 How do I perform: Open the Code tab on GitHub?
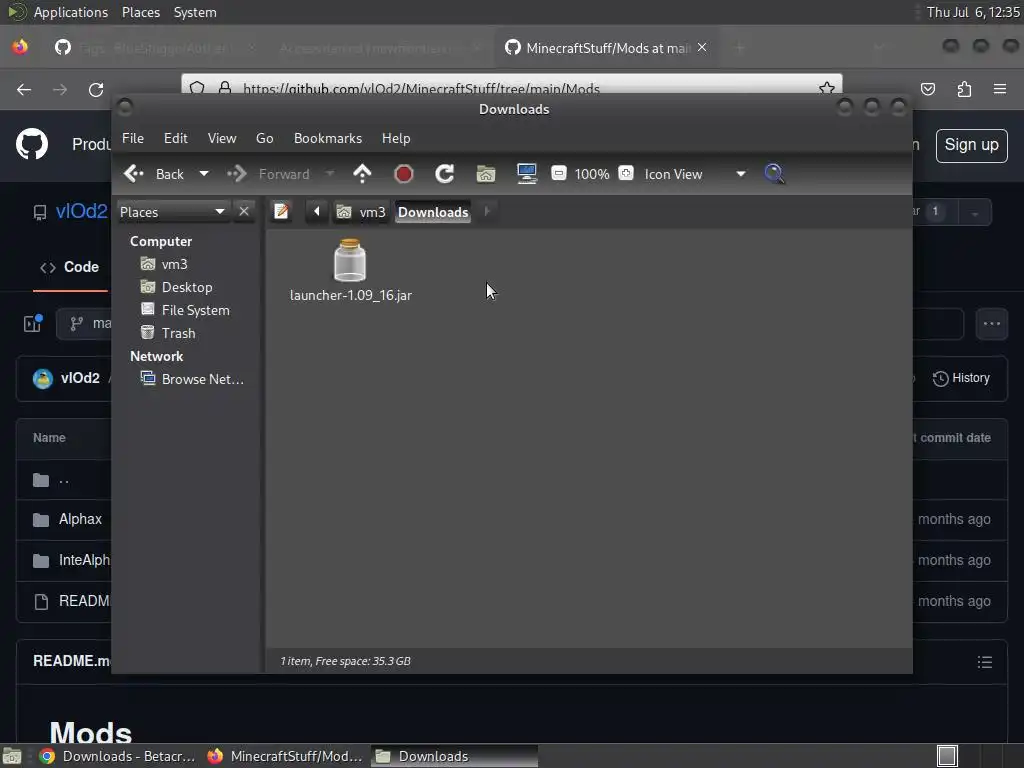70,267
